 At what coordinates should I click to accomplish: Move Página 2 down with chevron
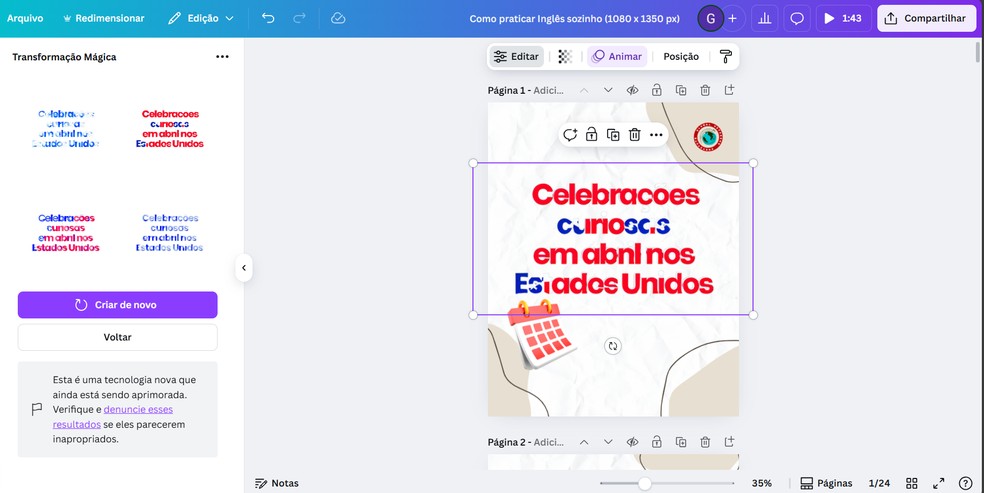coord(608,442)
